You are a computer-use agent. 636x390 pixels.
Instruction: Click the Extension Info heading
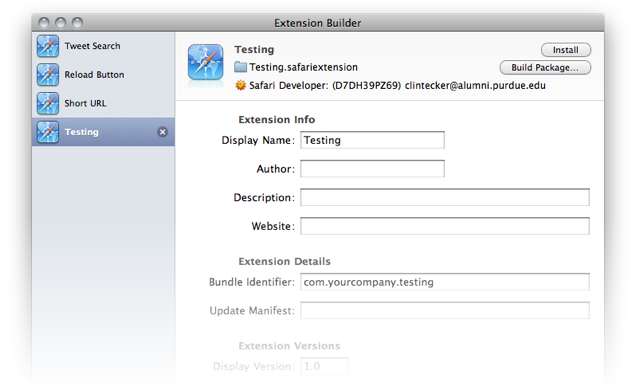click(277, 120)
